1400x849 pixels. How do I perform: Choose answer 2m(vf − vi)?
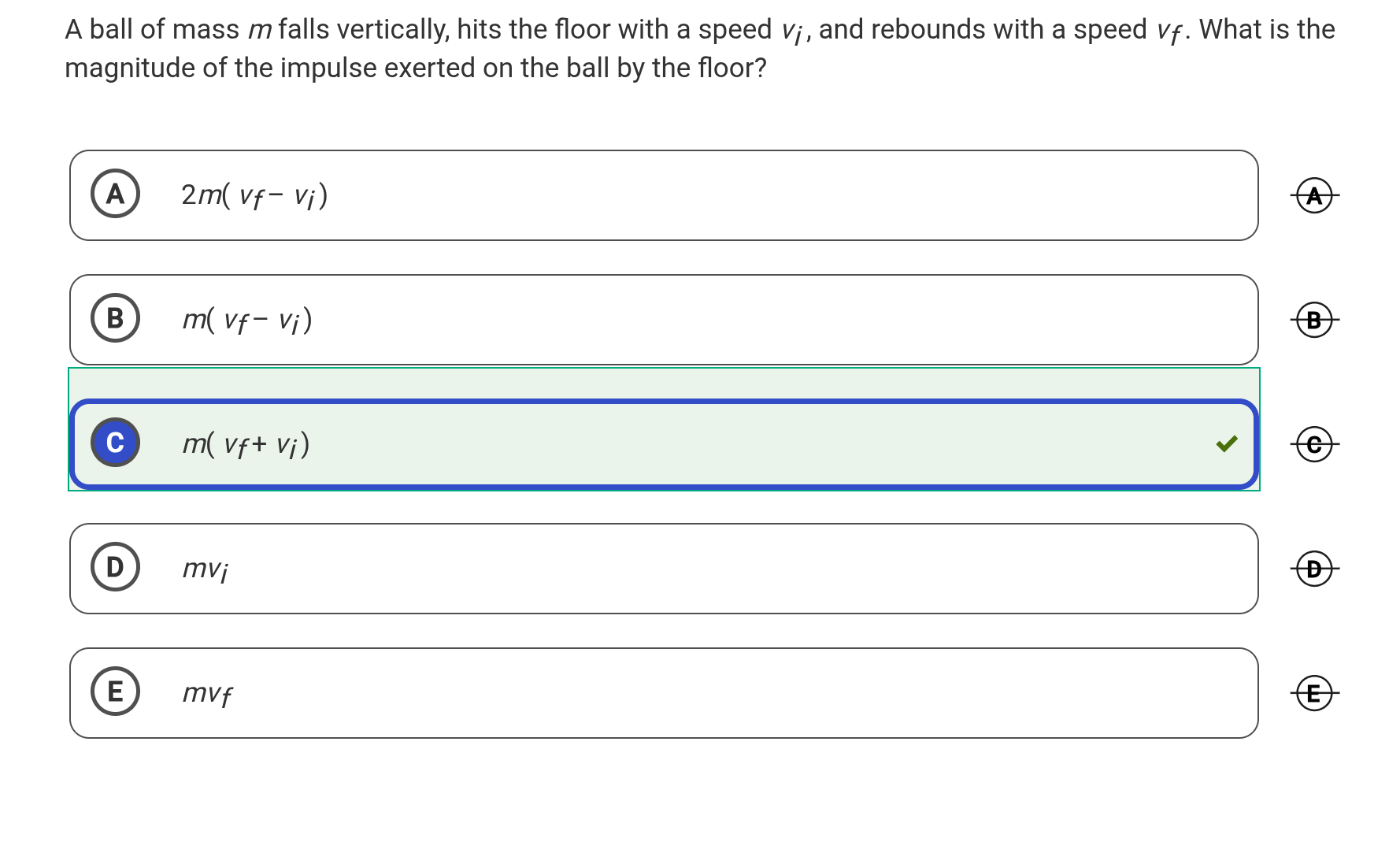(x=254, y=195)
